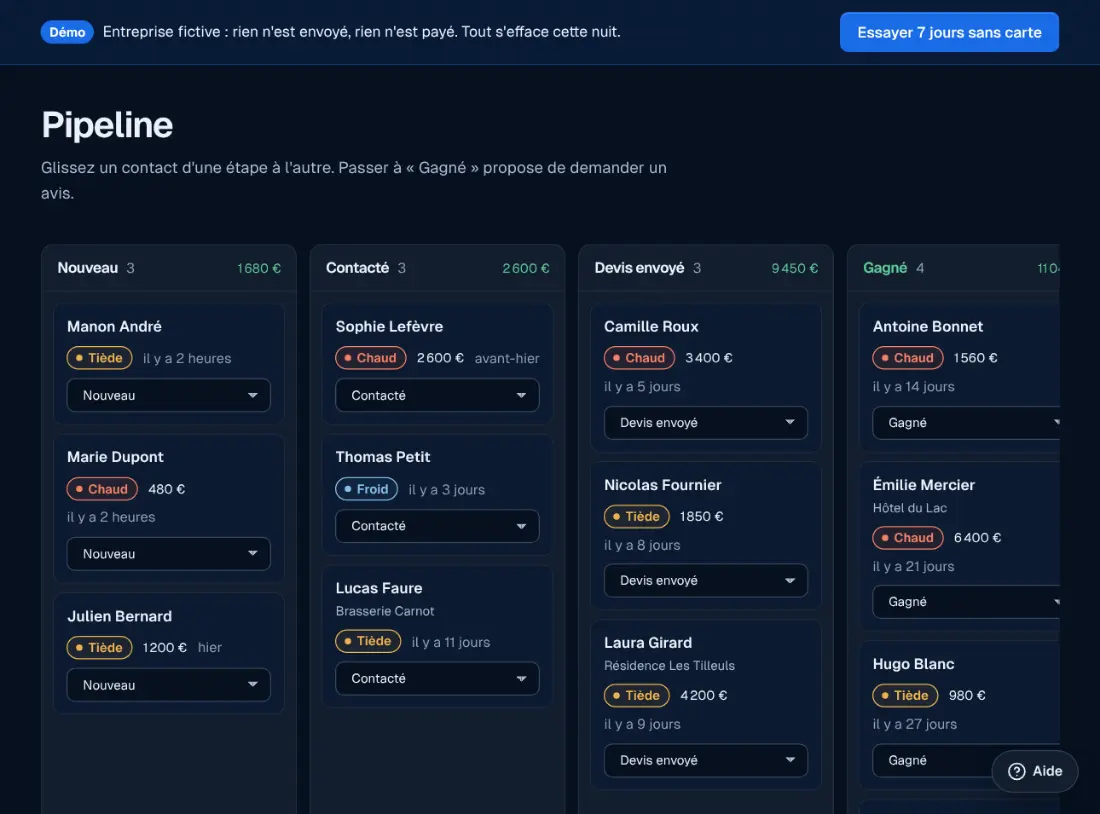
Task: Click the Hugo Blanc contact name
Action: pos(913,664)
